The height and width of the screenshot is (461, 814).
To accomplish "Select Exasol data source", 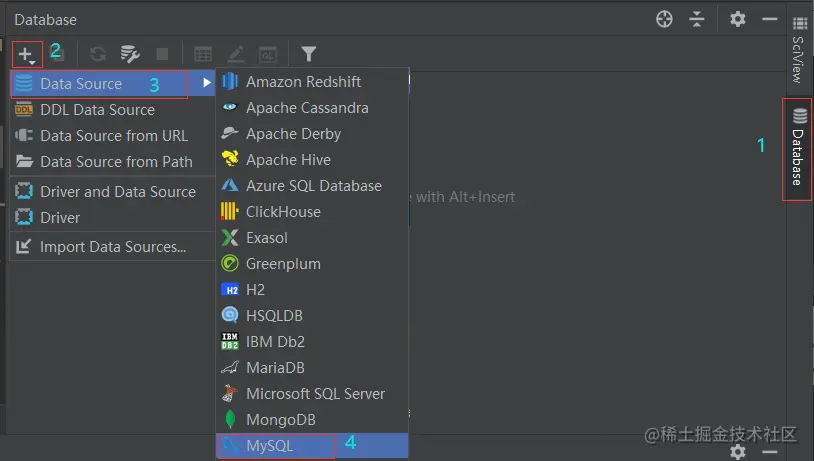I will click(312, 237).
